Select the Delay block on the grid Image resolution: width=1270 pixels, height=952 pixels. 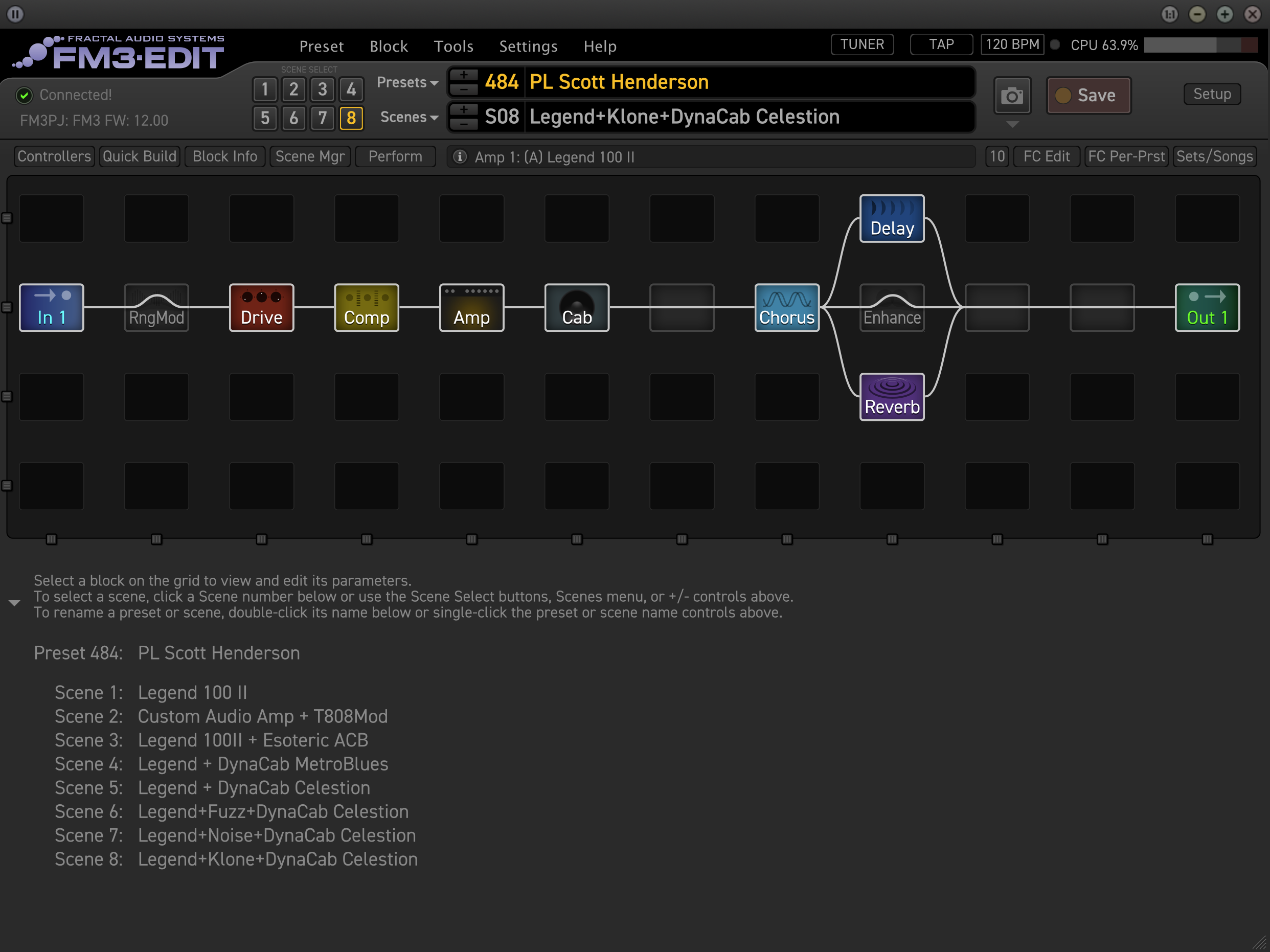892,219
